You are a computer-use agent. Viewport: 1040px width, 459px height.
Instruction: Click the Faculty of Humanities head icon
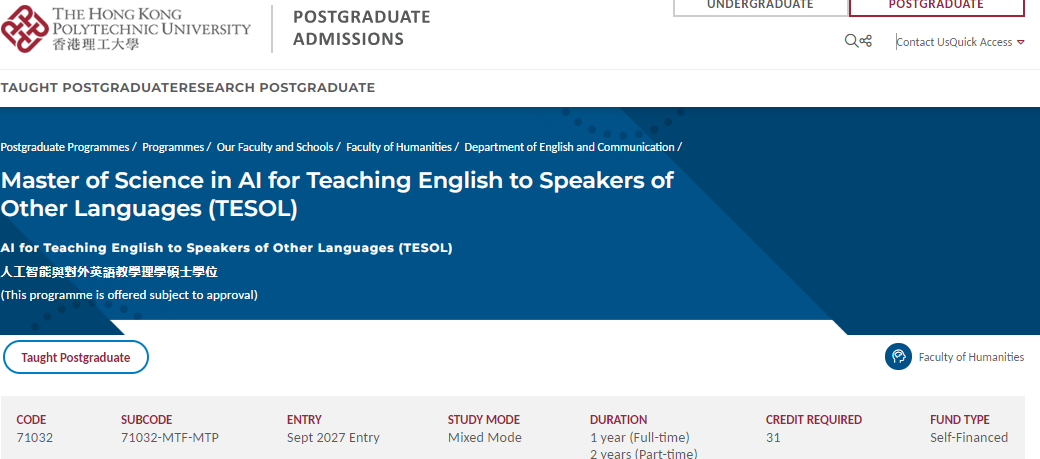[x=899, y=357]
